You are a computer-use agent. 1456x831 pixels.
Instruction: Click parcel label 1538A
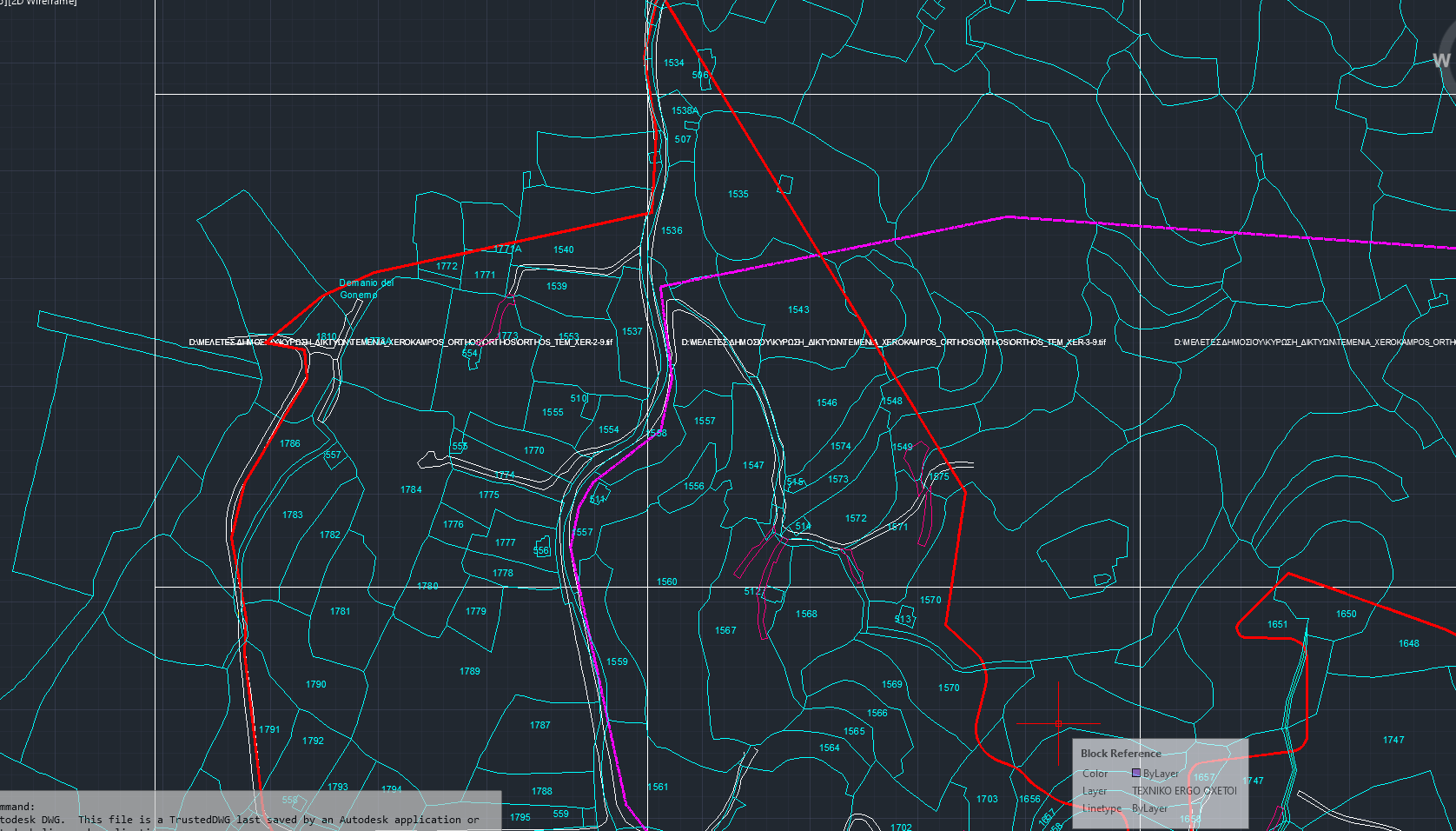coord(685,111)
